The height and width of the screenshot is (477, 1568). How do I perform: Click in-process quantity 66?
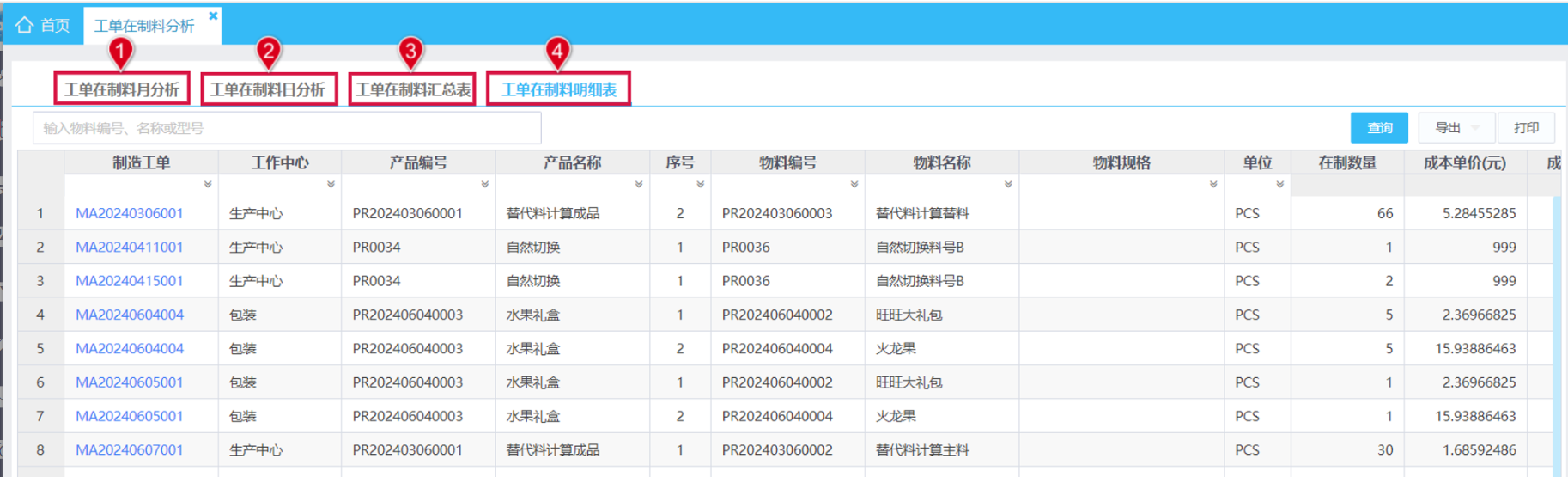[x=1384, y=213]
